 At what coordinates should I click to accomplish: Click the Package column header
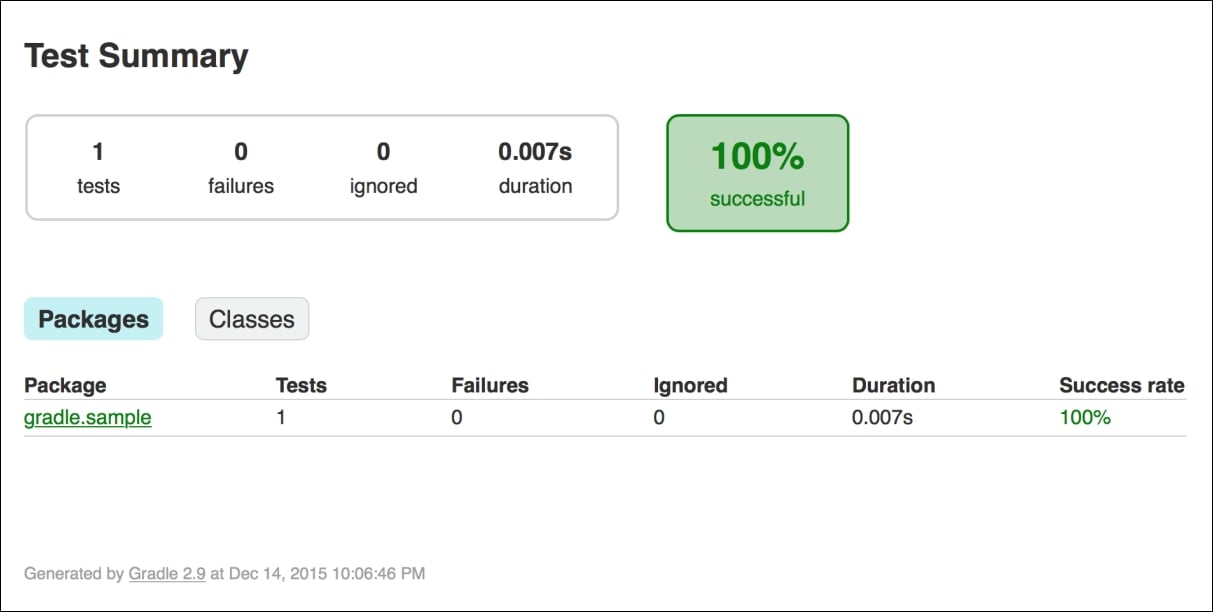coord(65,385)
